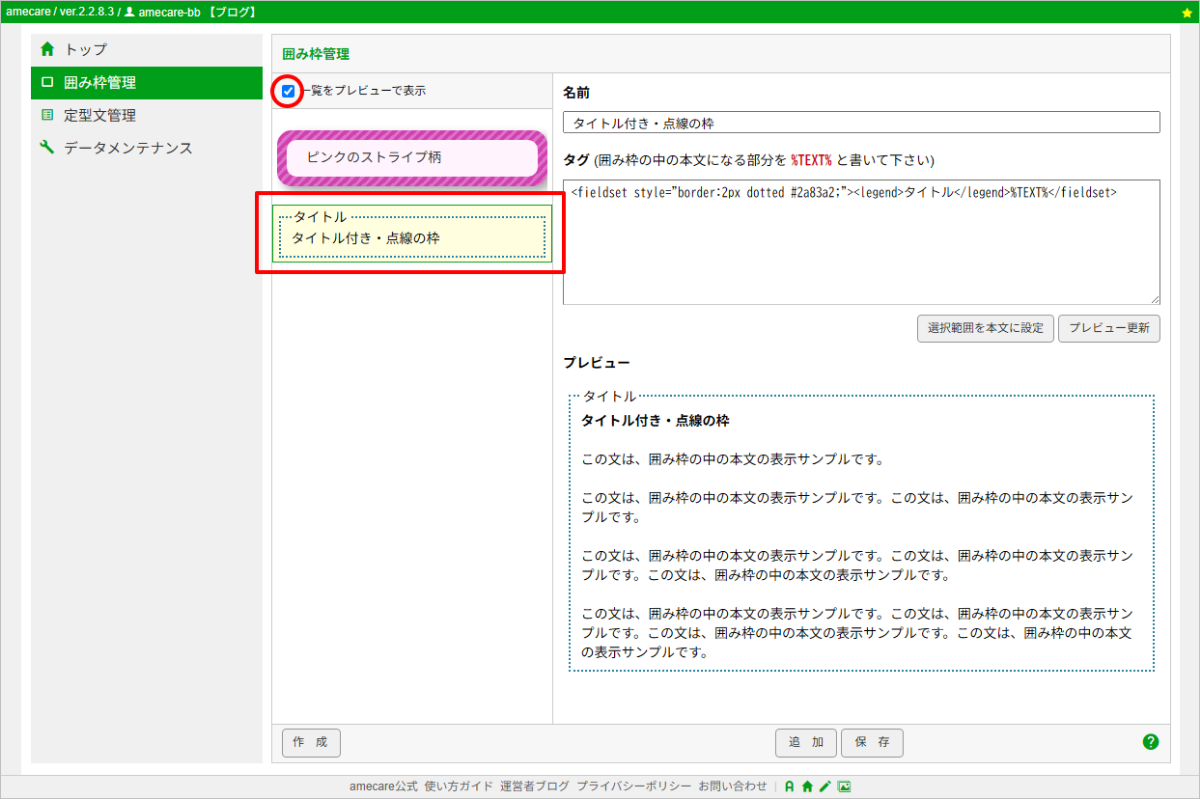Click the green house icon in footer

(x=807, y=787)
